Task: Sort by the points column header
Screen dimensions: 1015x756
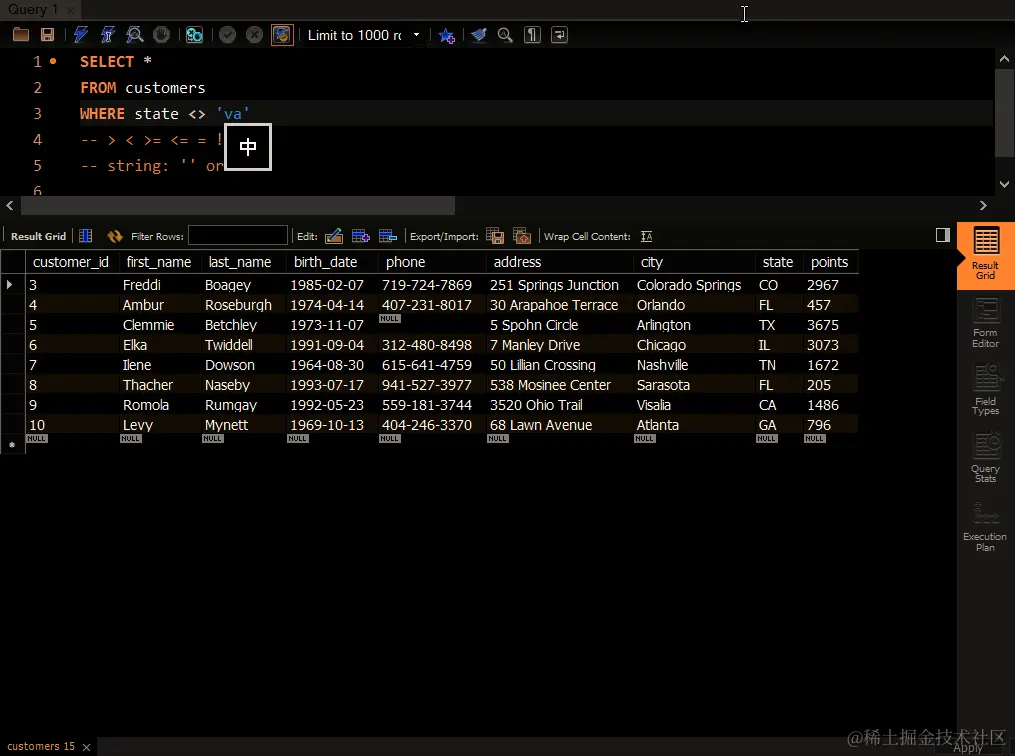Action: click(x=829, y=262)
